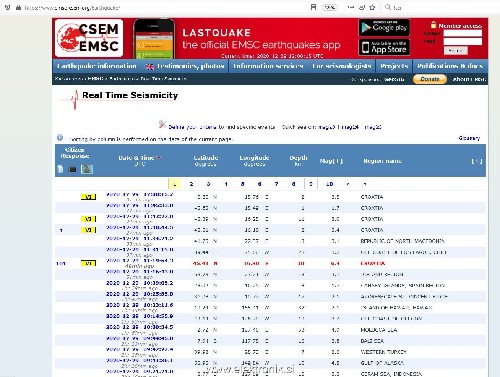500x377 pixels.
Task: Open the 10:35:05.2 event date link
Action: click(140, 283)
